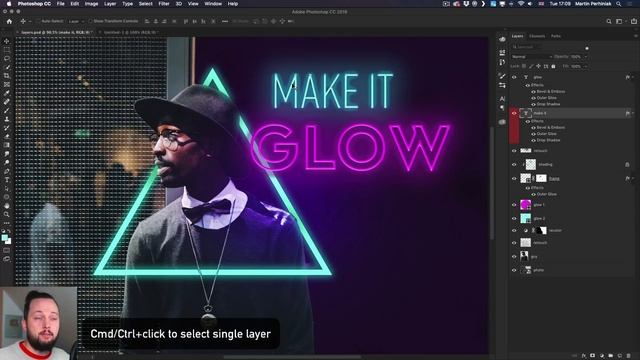
Task: Create new adjustment layer icon
Action: point(602,356)
